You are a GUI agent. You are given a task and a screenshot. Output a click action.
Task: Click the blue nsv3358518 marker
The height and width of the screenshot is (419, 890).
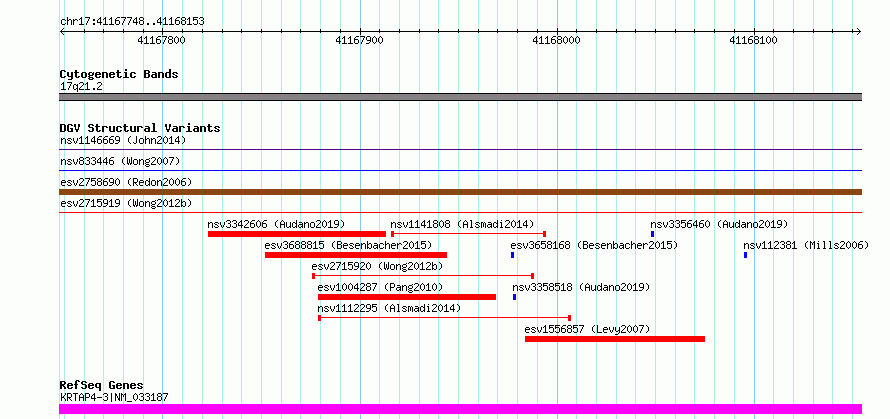515,297
